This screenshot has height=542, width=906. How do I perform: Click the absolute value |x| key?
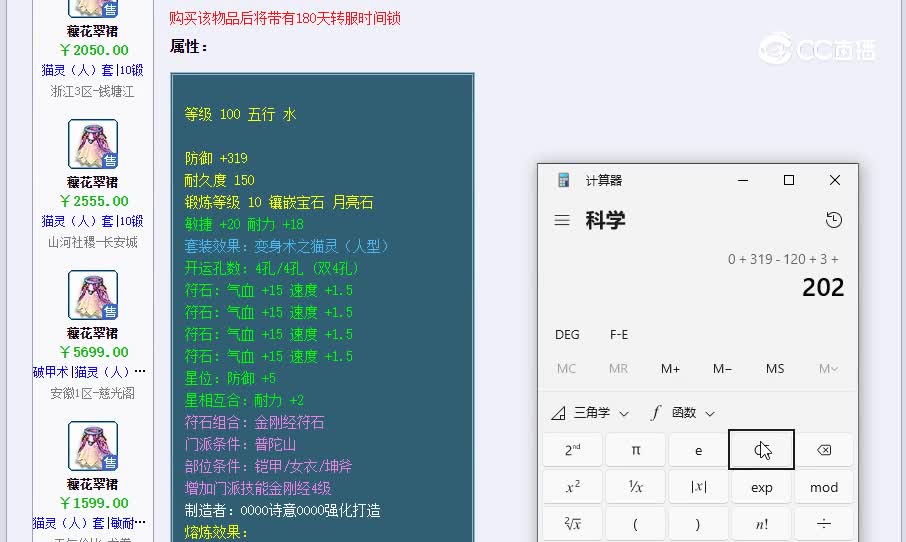point(699,487)
